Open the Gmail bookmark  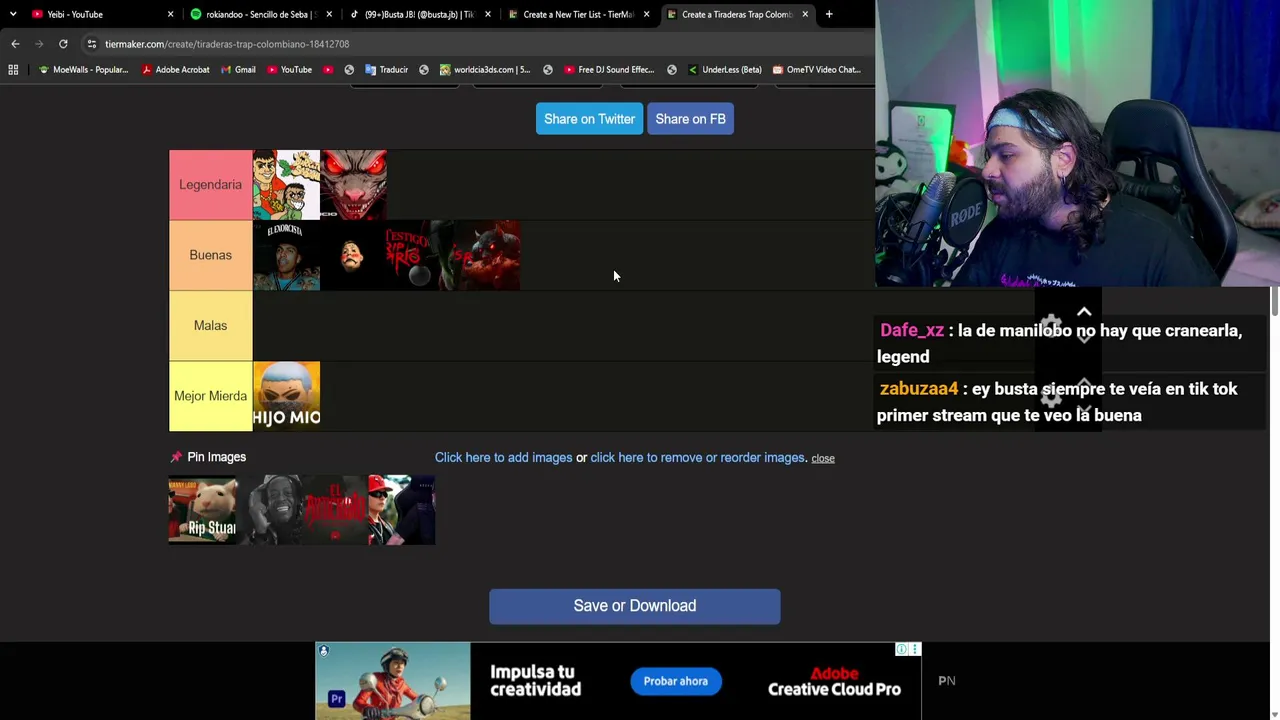click(x=237, y=70)
